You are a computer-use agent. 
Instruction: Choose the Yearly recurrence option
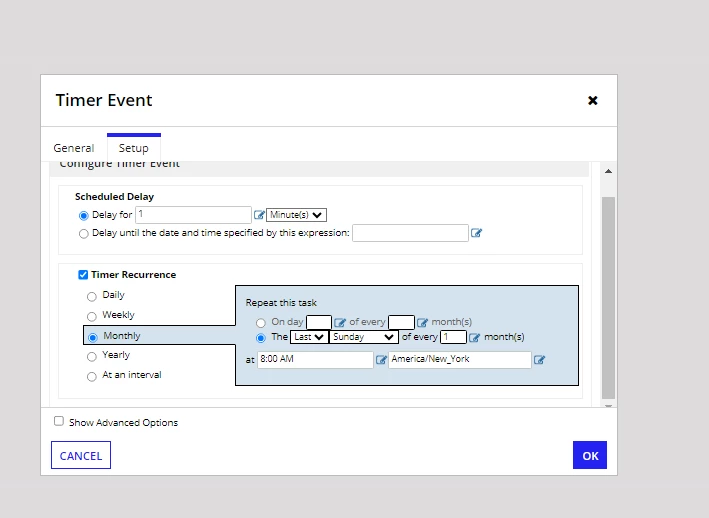coord(92,357)
